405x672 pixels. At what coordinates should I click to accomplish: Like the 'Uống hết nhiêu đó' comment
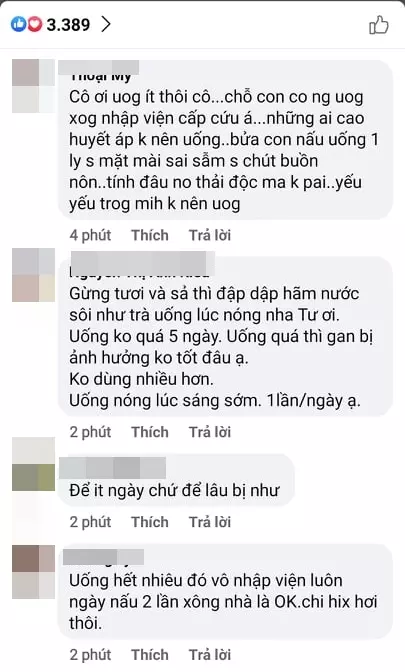pos(150,655)
